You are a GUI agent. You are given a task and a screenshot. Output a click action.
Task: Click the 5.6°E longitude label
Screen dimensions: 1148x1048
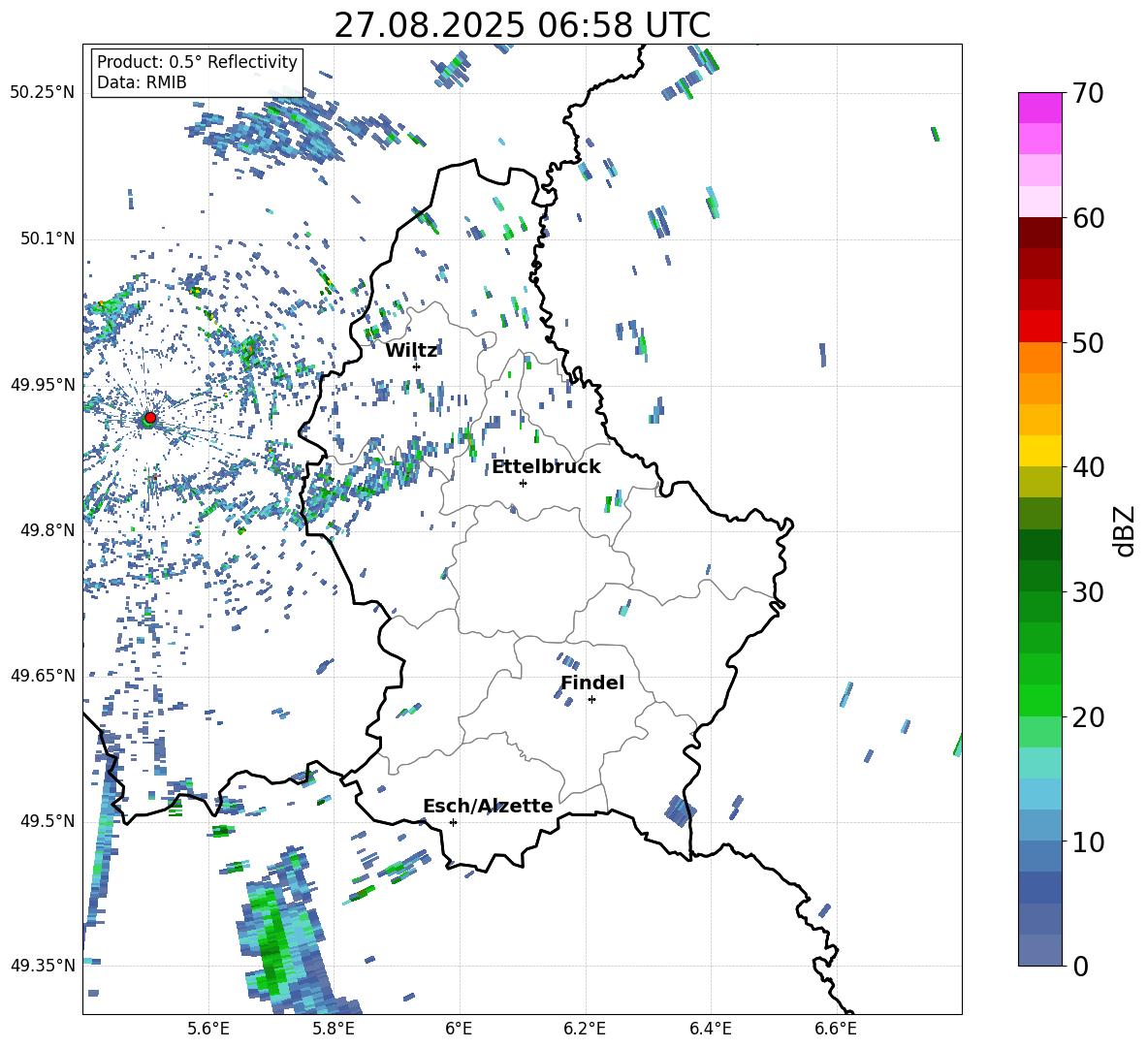[x=208, y=1029]
